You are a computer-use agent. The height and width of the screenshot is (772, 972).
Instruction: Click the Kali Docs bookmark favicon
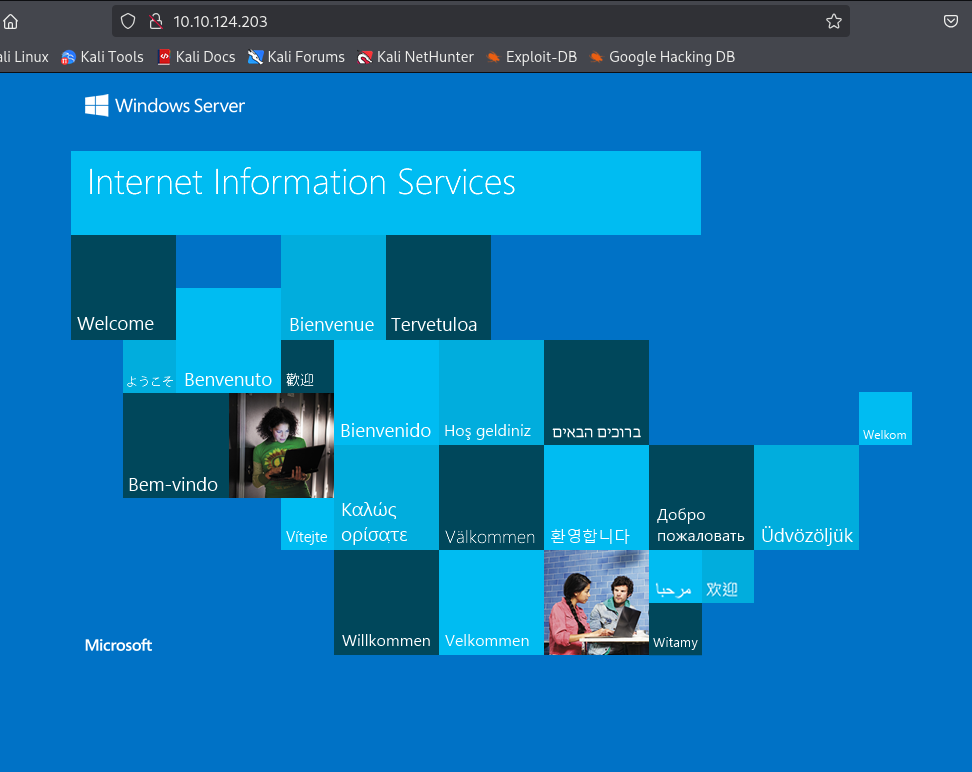[164, 57]
